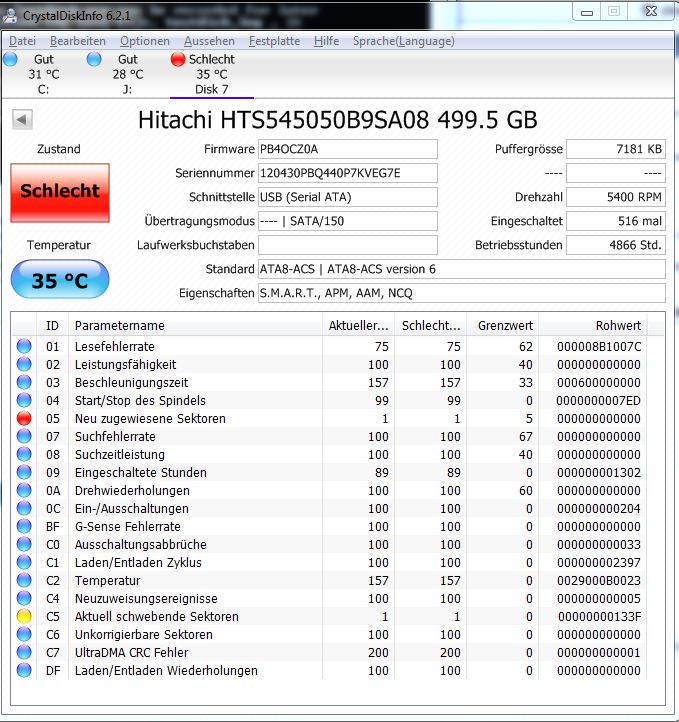Image resolution: width=679 pixels, height=722 pixels.
Task: Open the Hilfe menu
Action: [x=326, y=41]
